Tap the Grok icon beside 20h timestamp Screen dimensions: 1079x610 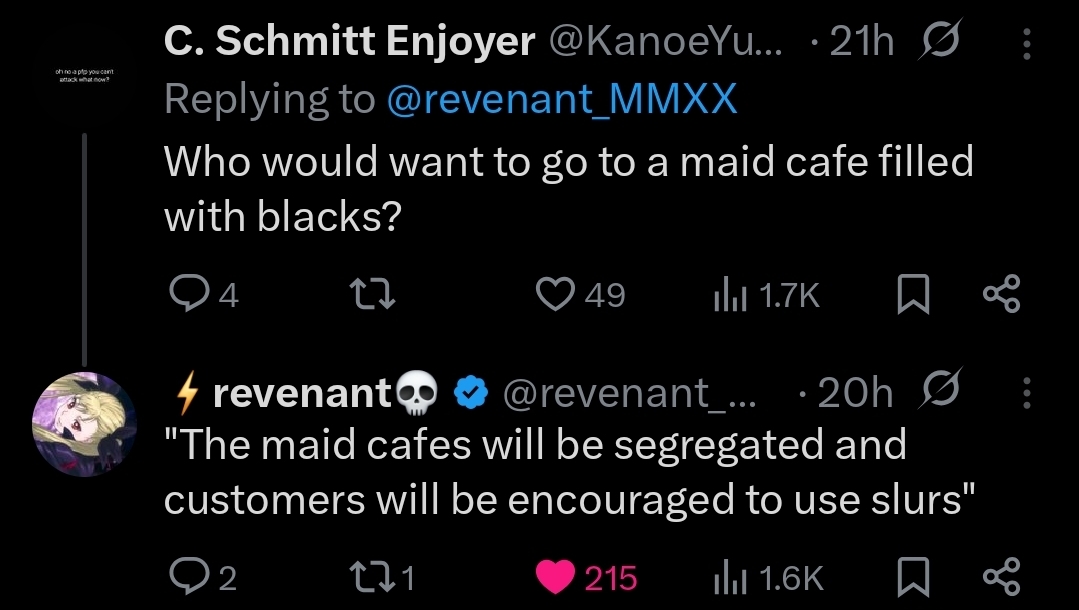click(x=939, y=390)
